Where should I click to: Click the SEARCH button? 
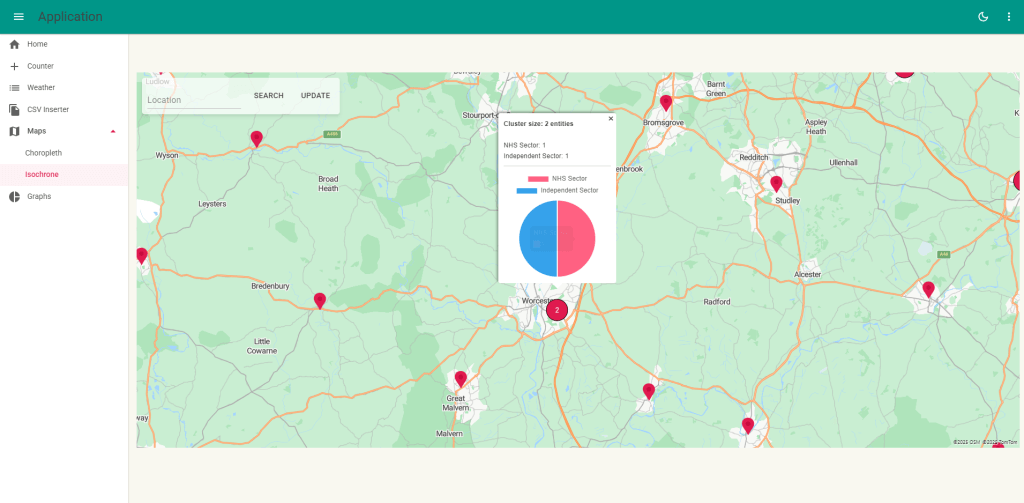pyautogui.click(x=268, y=95)
